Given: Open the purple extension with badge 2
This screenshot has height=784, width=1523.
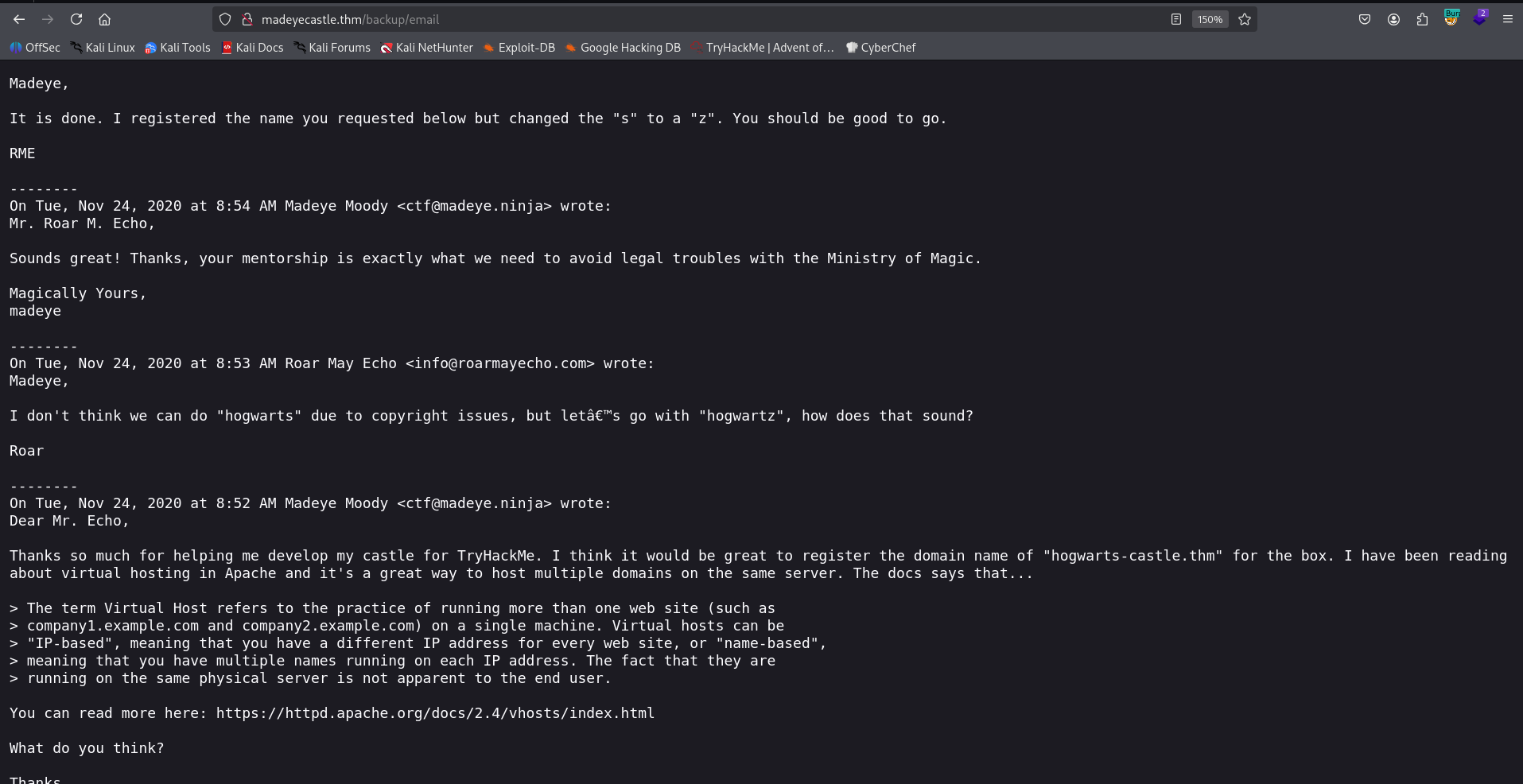Looking at the screenshot, I should coord(1479,18).
